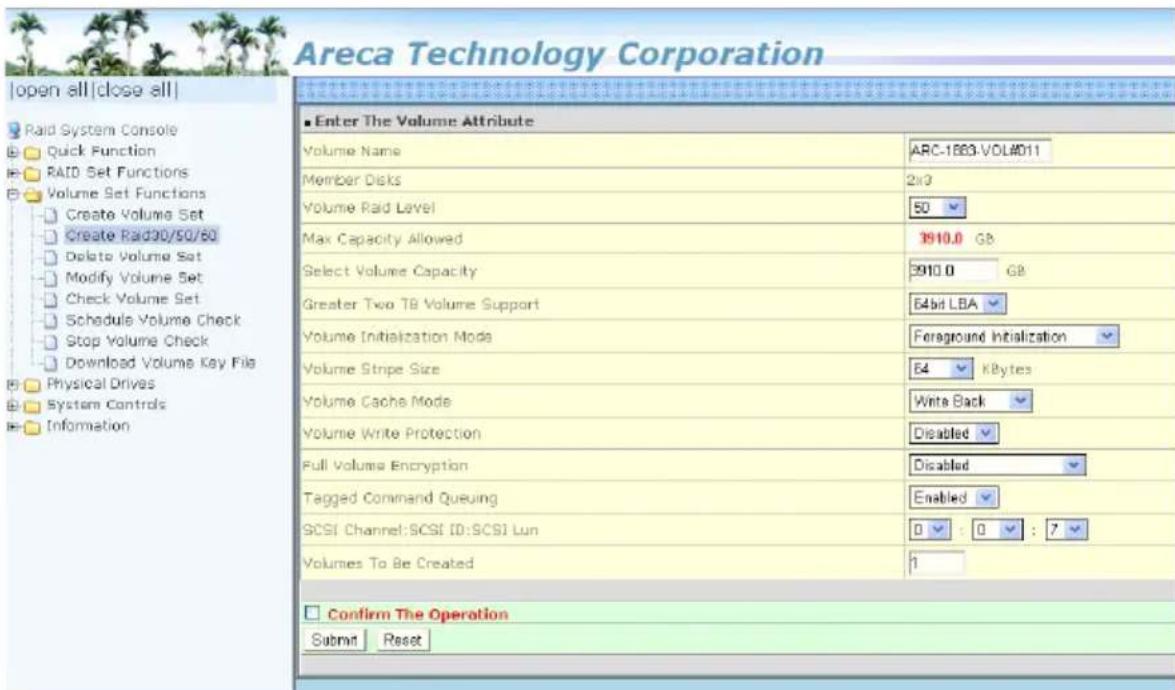Click the Quick Function folder icon
Image resolution: width=1175 pixels, height=690 pixels.
pos(31,153)
